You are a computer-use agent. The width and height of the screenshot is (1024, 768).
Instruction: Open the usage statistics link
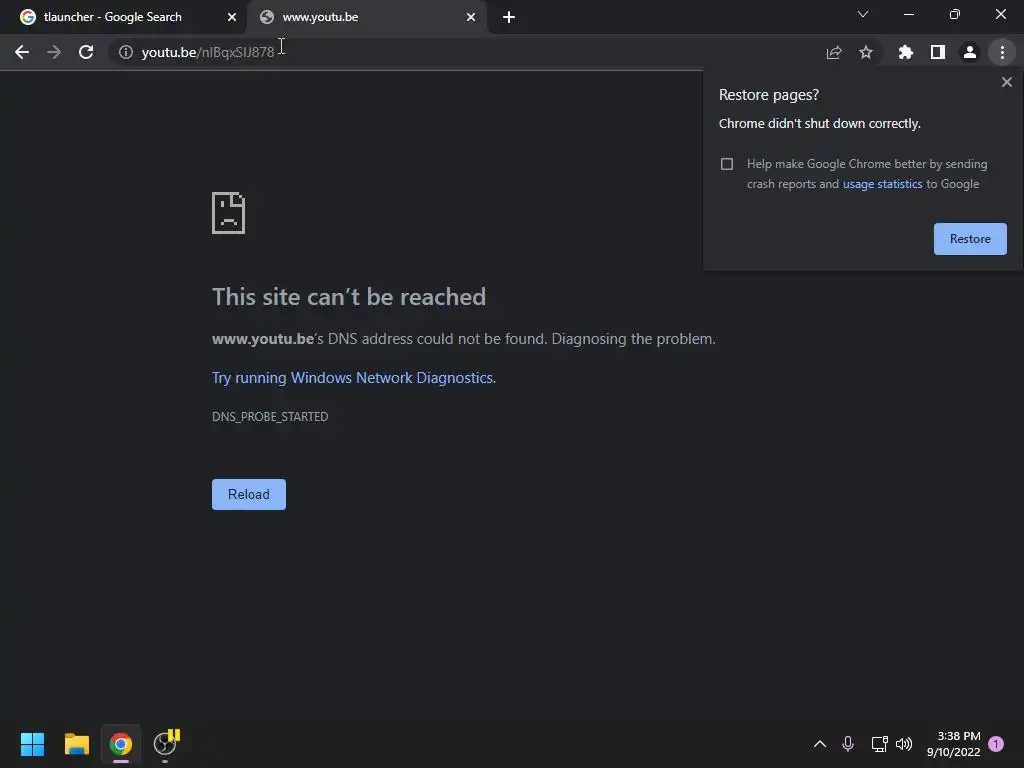(882, 184)
